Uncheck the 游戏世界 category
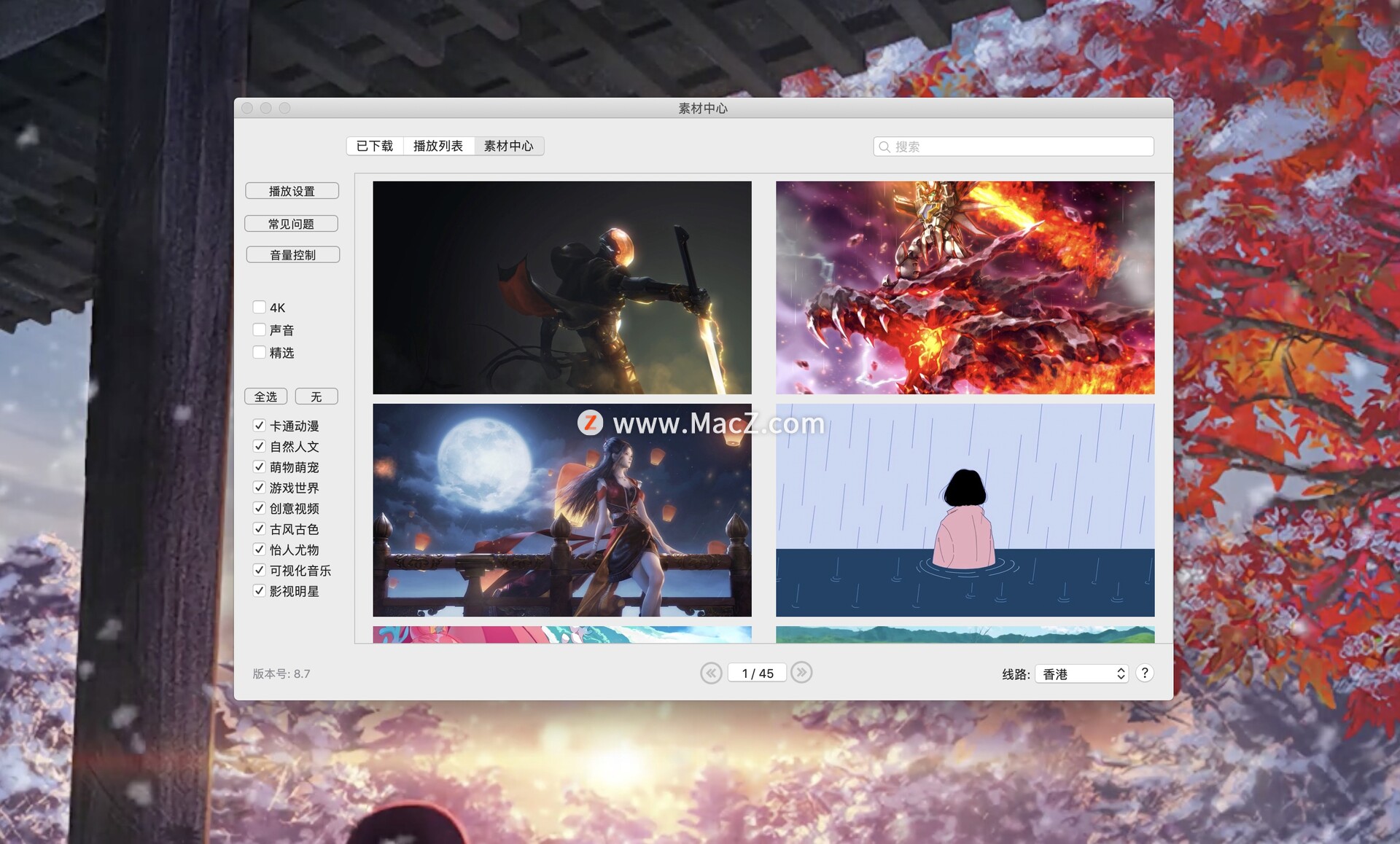This screenshot has height=844, width=1400. tap(260, 488)
